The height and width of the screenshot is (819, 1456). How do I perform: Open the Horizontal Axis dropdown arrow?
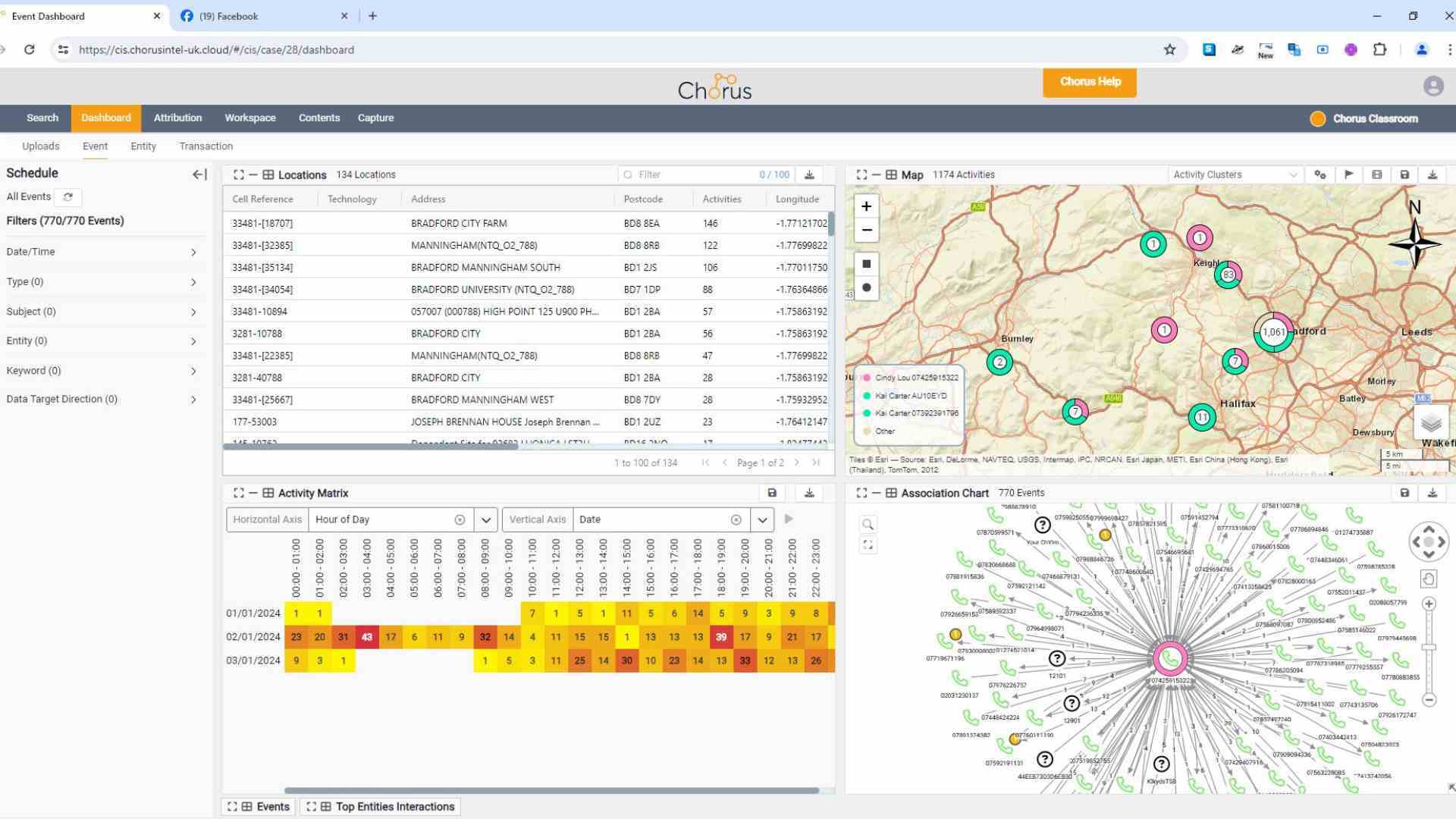486,520
